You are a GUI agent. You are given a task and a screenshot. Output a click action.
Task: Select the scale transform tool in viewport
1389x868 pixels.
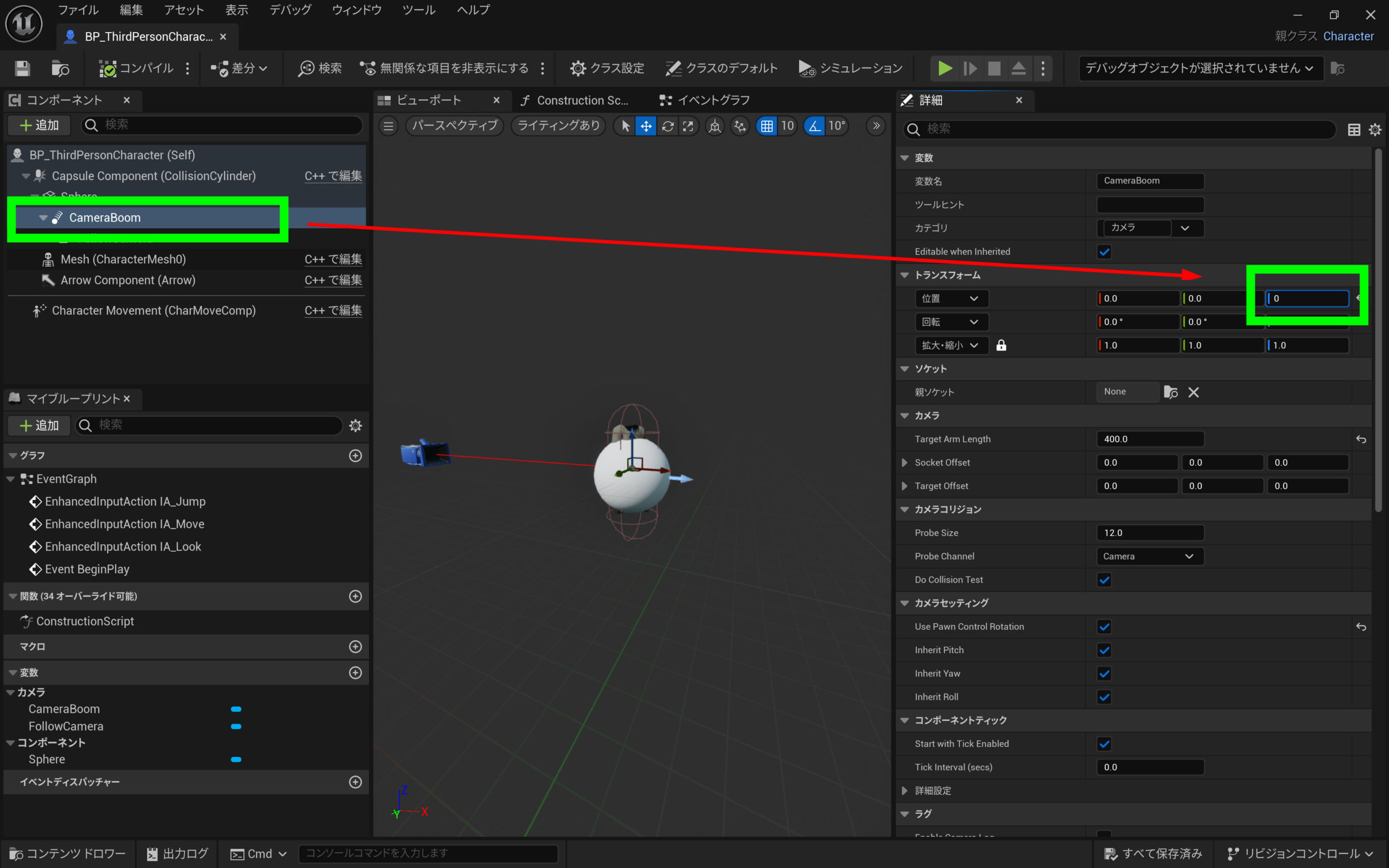687,126
